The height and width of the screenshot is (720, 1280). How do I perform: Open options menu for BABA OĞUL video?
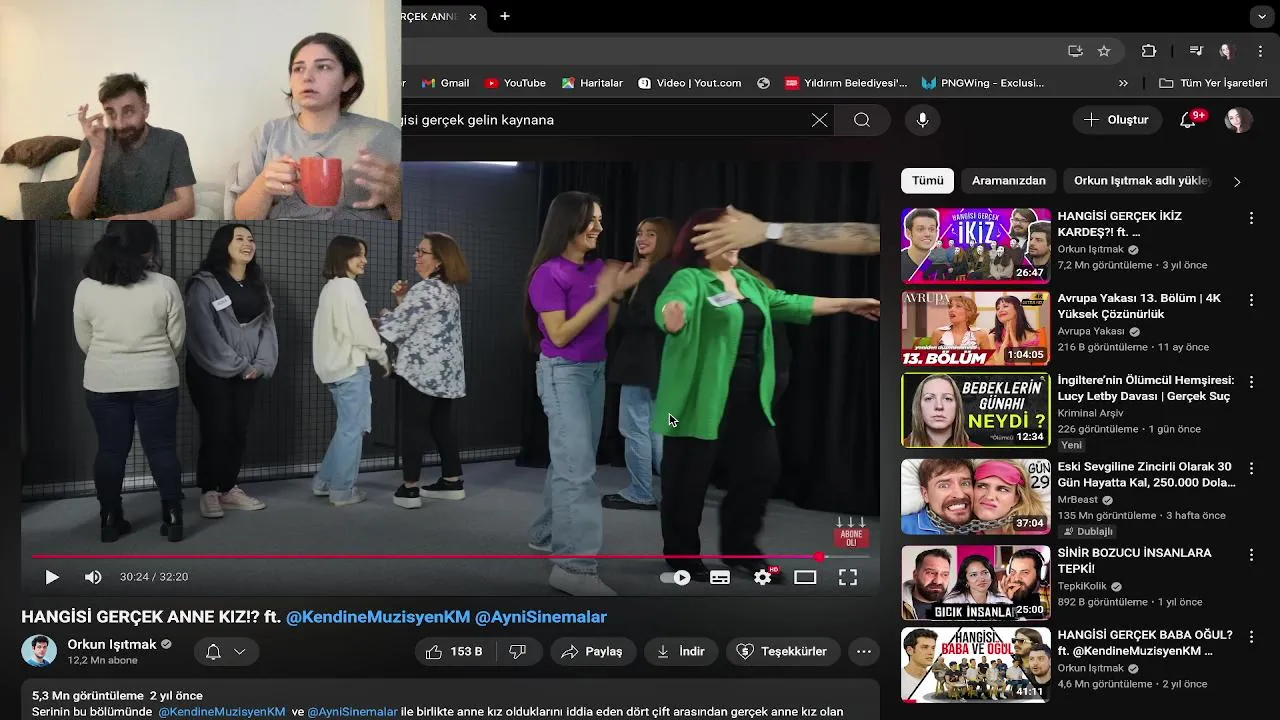pyautogui.click(x=1251, y=636)
